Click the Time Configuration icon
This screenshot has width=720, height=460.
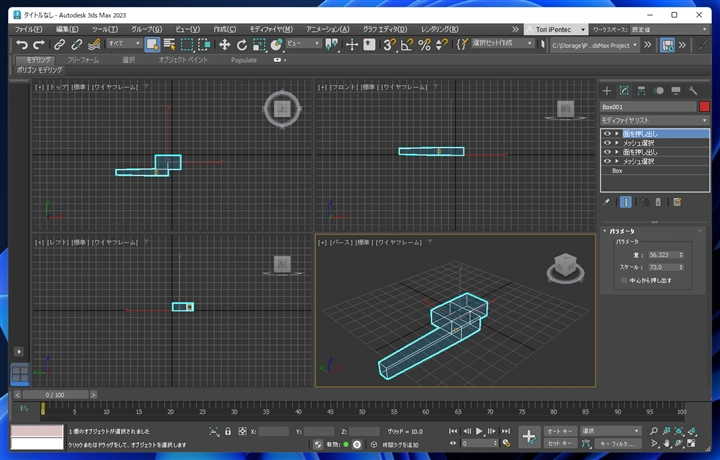pos(506,443)
